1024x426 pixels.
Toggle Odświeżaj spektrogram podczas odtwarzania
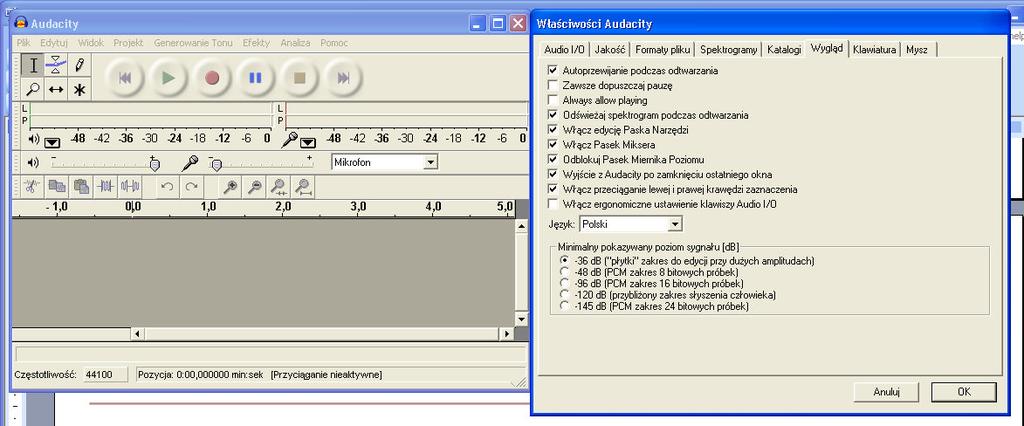(553, 115)
